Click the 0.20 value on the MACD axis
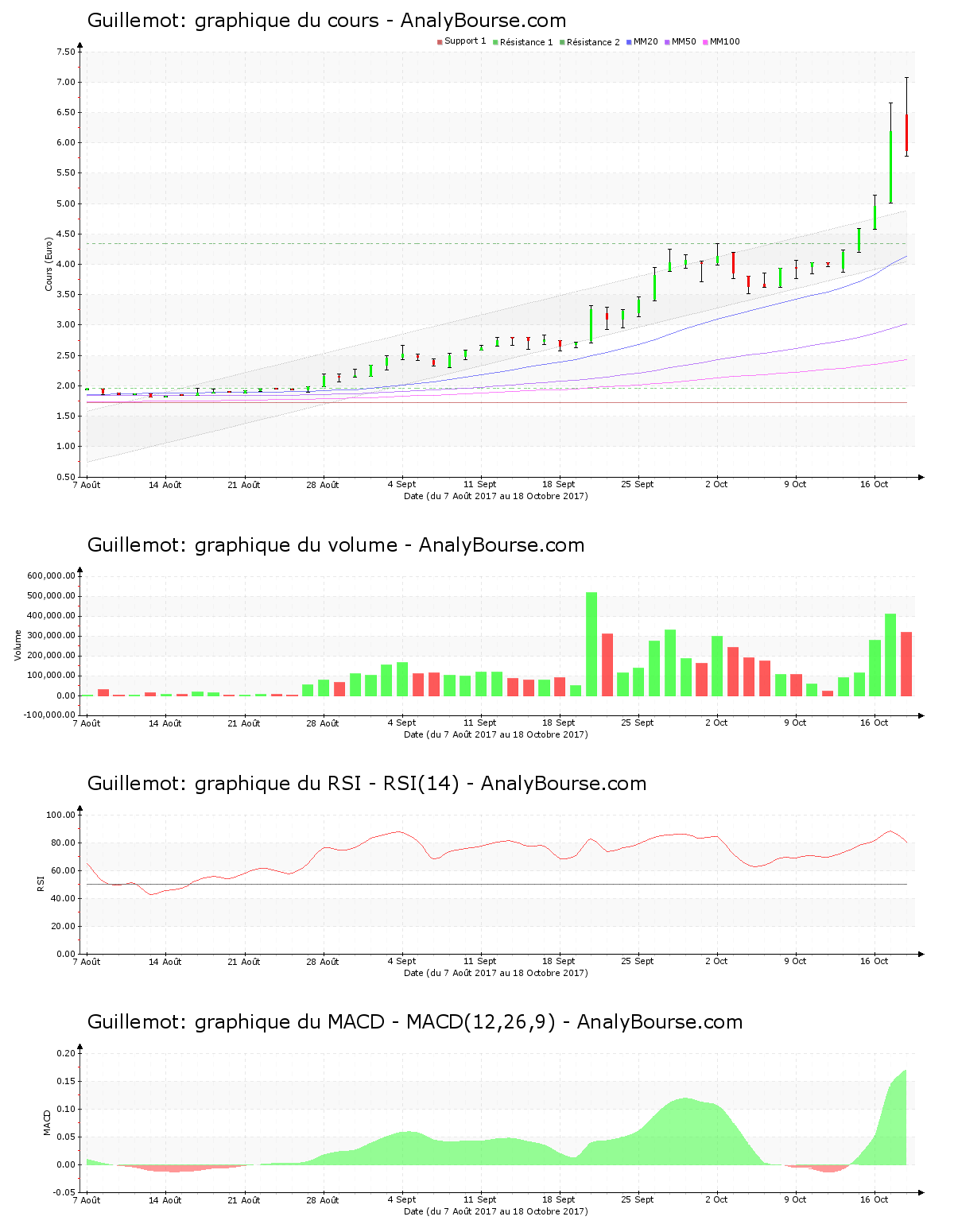This screenshot has width=954, height=1232. click(x=65, y=1053)
